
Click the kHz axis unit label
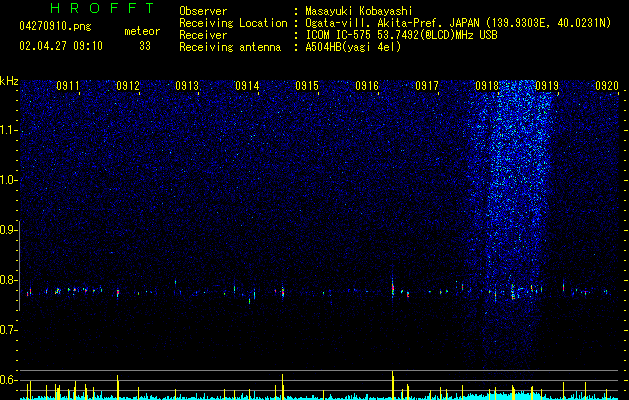point(9,81)
